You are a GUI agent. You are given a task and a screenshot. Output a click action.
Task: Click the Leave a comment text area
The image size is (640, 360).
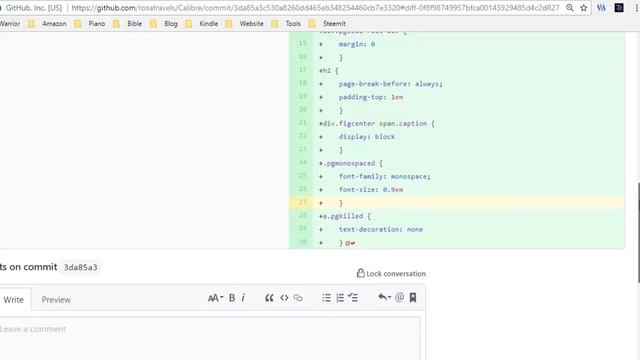pyautogui.click(x=210, y=339)
